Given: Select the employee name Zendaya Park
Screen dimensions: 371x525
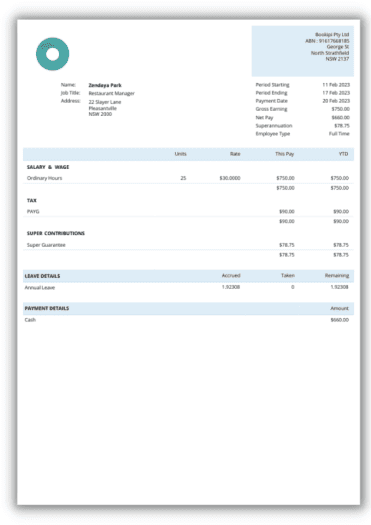Looking at the screenshot, I should click(105, 85).
